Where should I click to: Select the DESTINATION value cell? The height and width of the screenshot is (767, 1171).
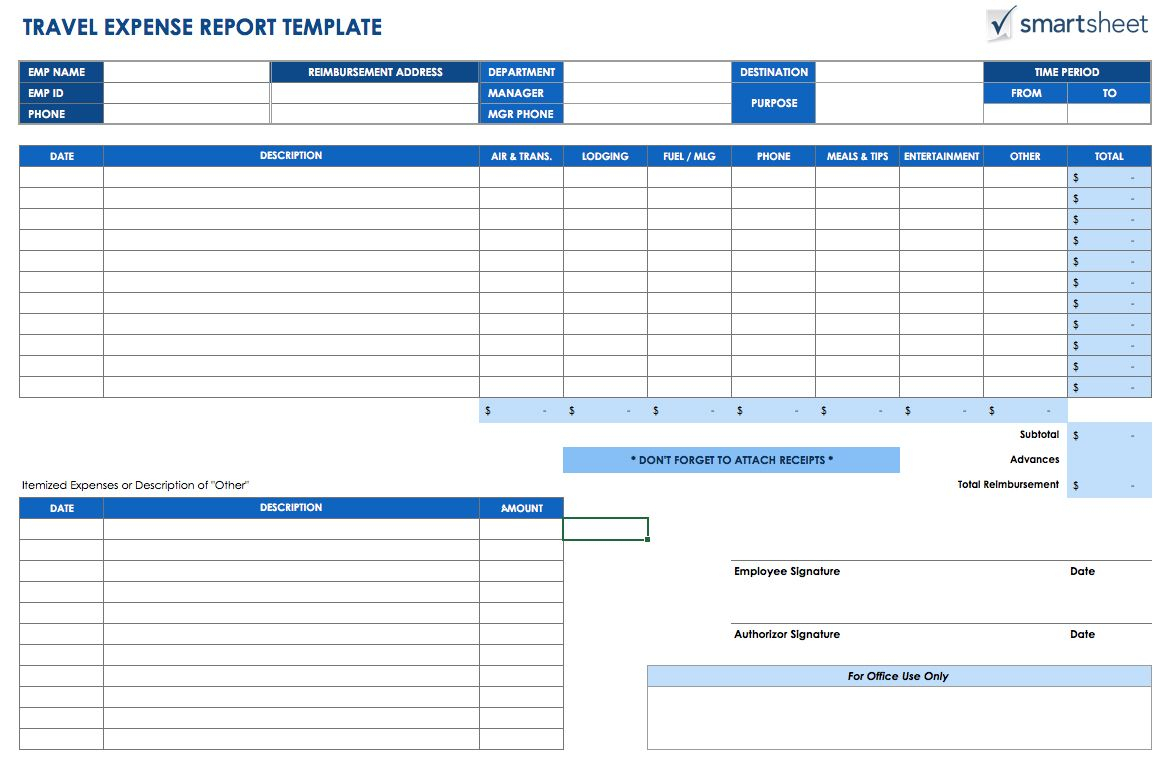point(899,72)
